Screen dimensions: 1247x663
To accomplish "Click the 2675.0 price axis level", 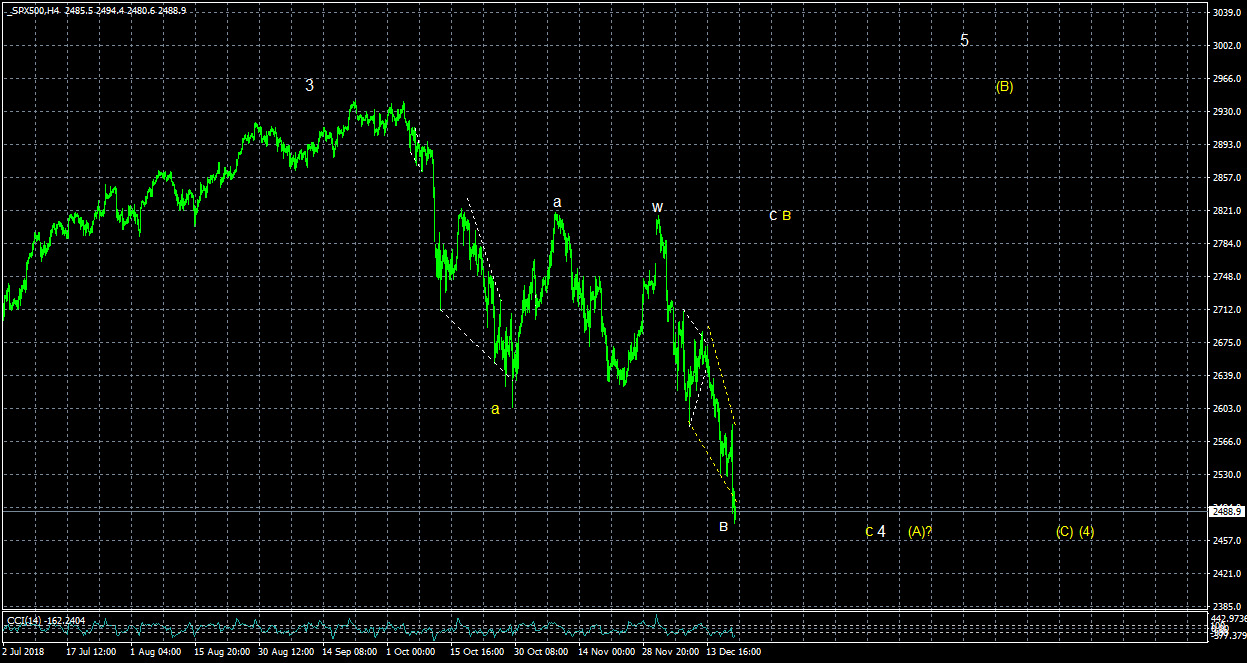I will click(1227, 343).
